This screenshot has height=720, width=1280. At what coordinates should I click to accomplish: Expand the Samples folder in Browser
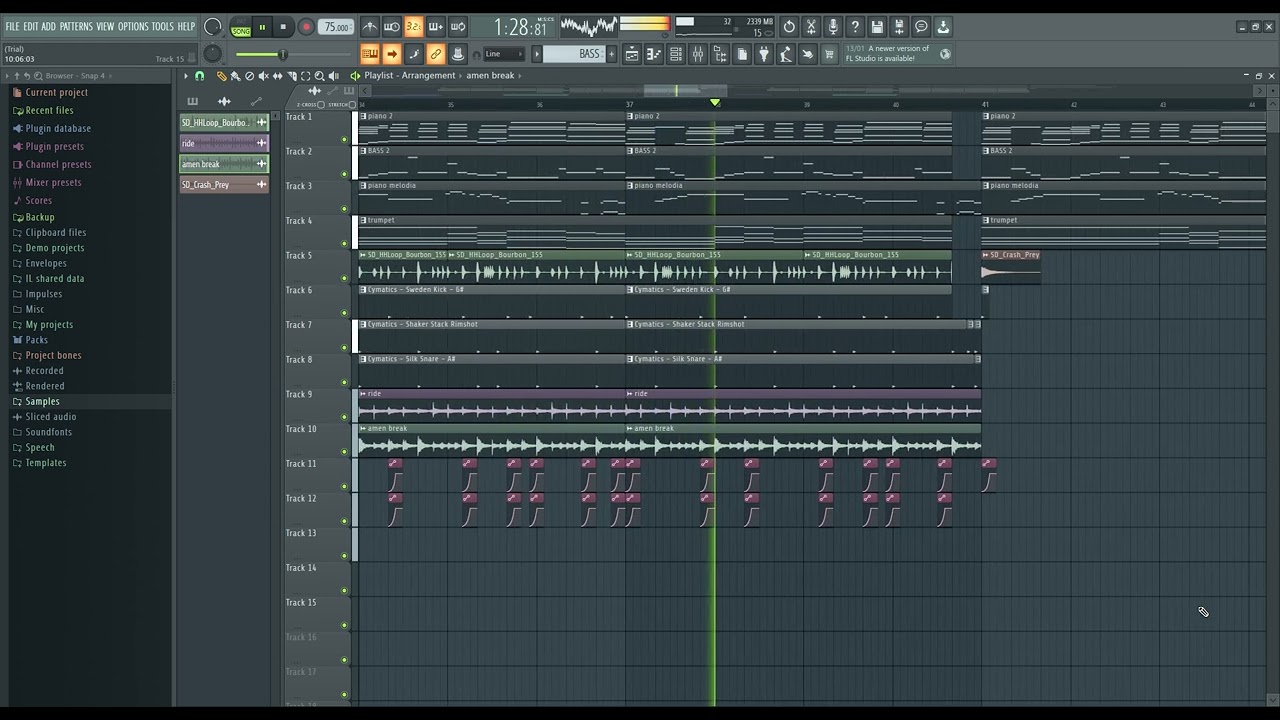42,401
